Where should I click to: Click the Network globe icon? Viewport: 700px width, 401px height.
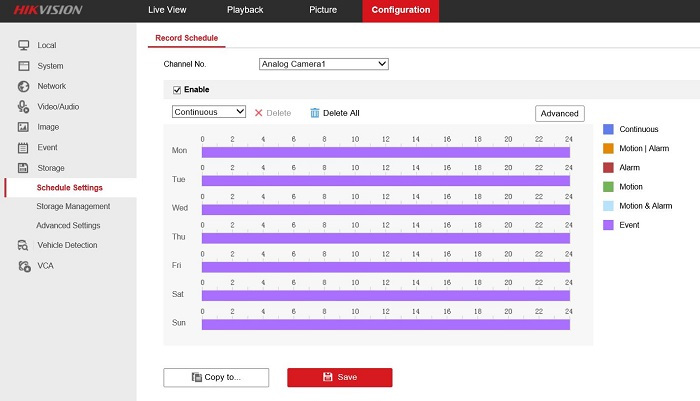[22, 86]
